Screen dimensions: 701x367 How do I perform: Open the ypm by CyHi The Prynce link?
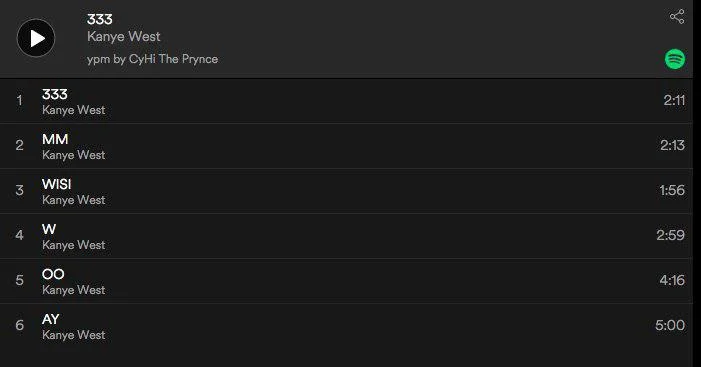coord(152,59)
